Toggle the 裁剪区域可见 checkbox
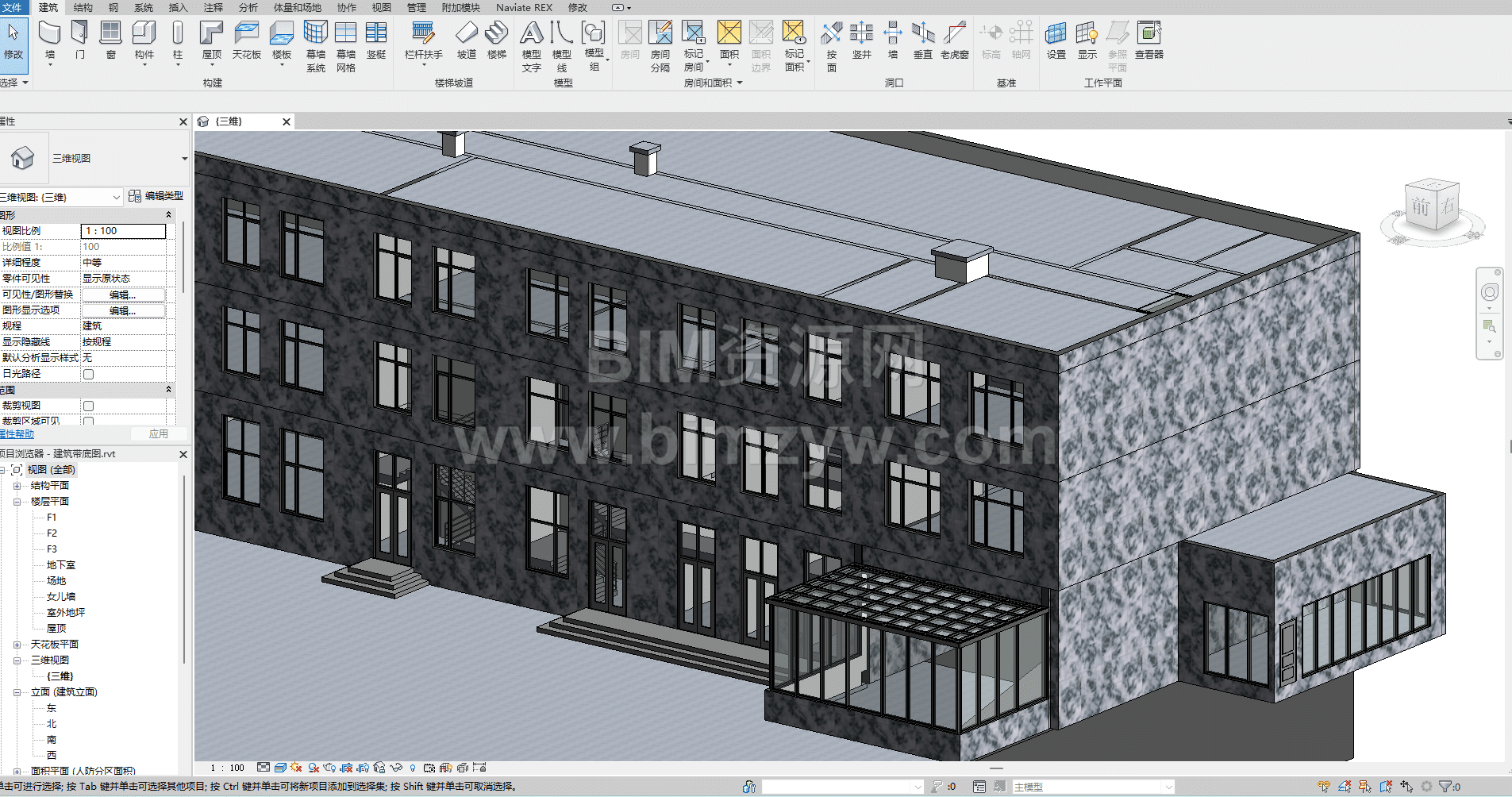 (x=89, y=422)
